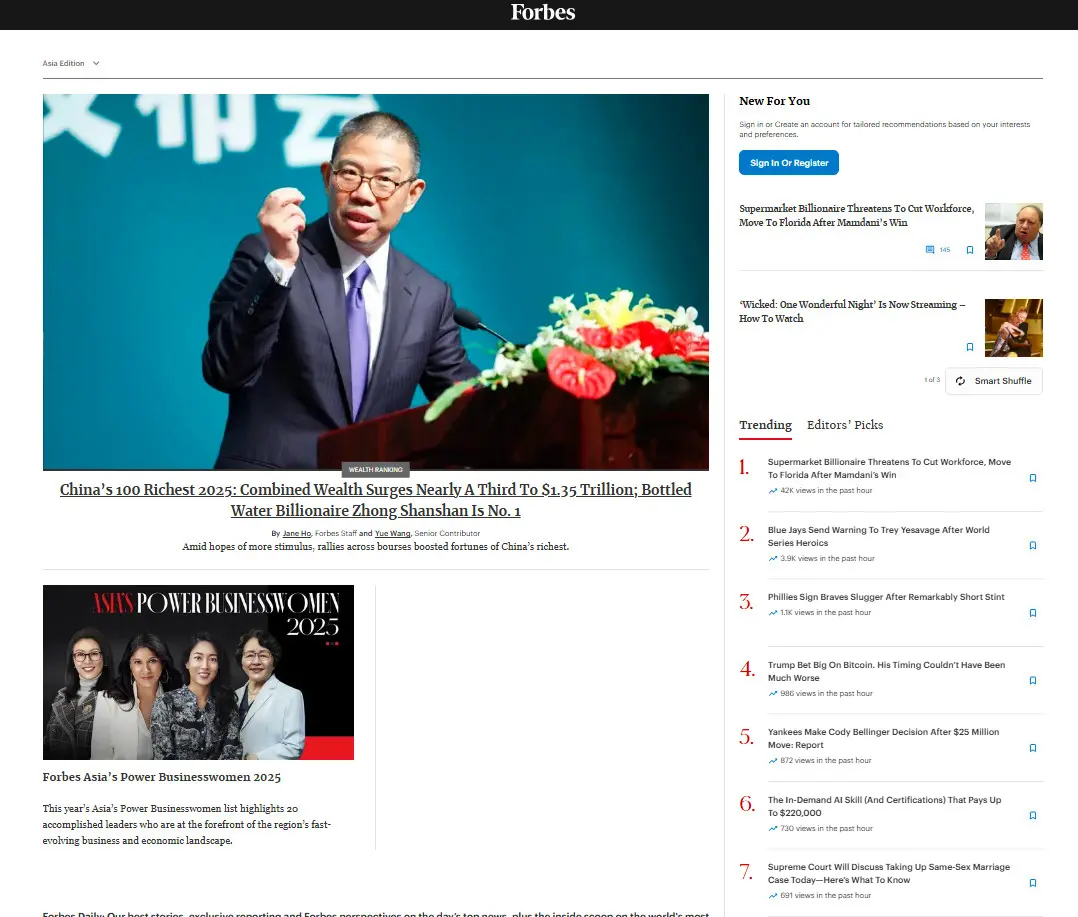Switch to the Editors' Picks tab

click(x=845, y=425)
